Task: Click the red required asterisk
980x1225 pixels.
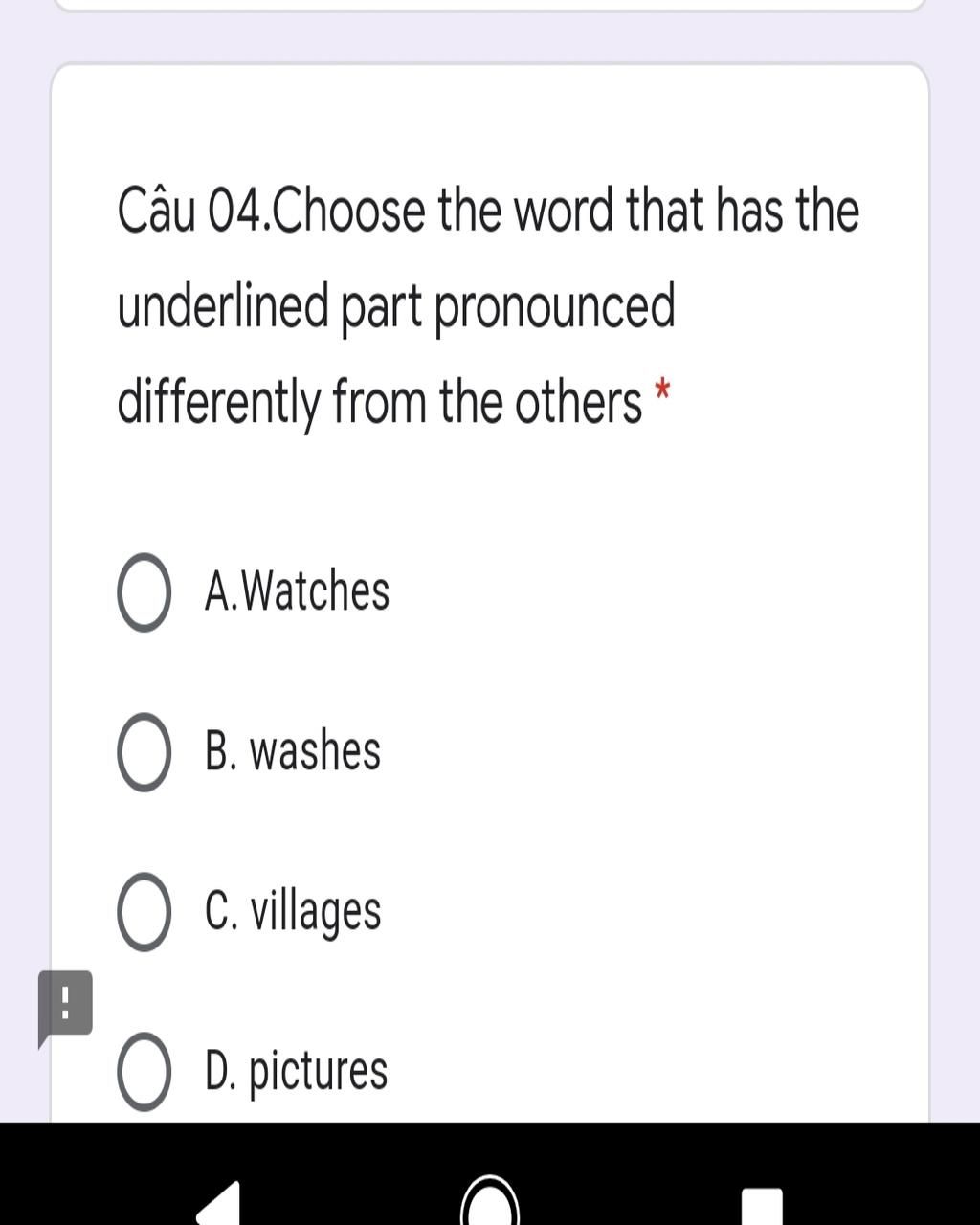Action: click(x=661, y=391)
